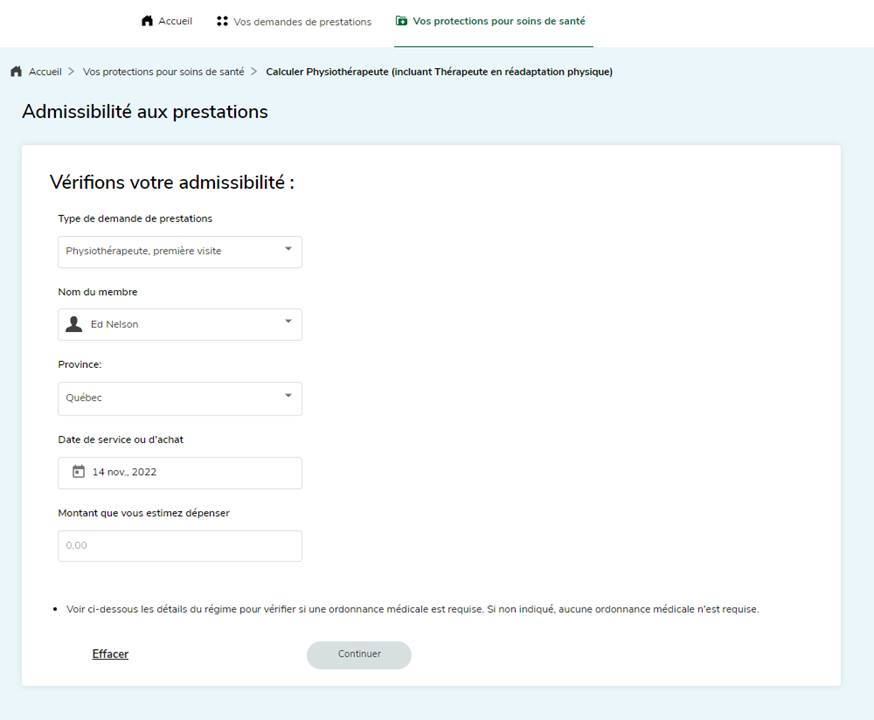The width and height of the screenshot is (874, 720).
Task: Click the Date de service ou d'achat label
Action: tap(120, 440)
